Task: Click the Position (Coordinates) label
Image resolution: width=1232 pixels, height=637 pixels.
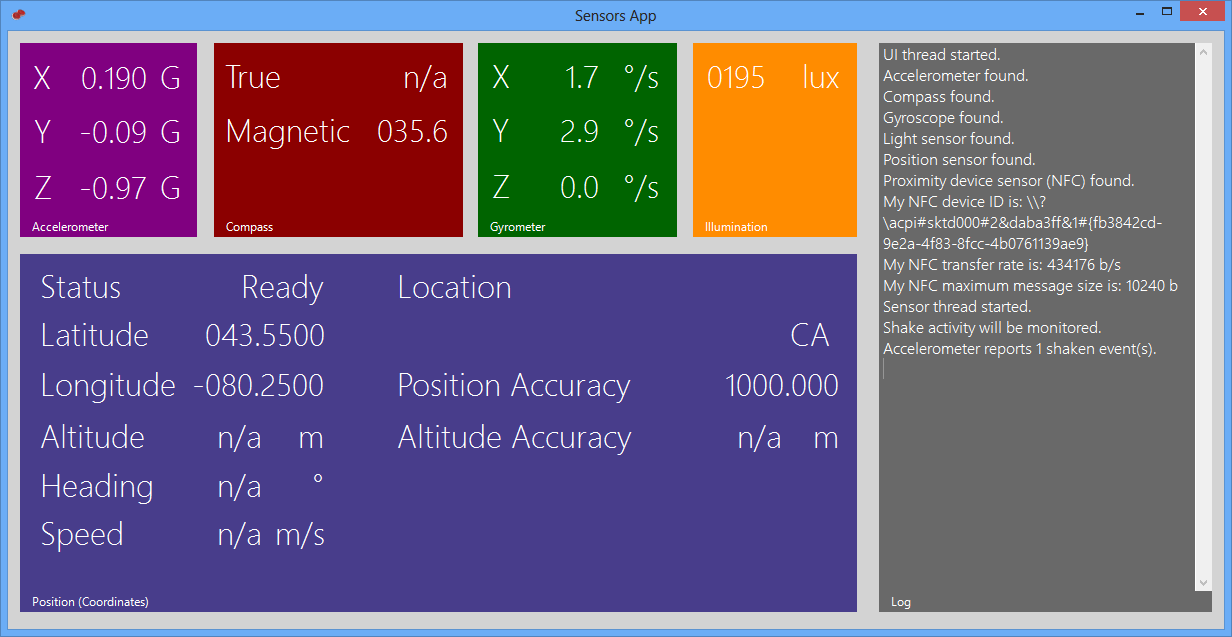Action: 90,602
